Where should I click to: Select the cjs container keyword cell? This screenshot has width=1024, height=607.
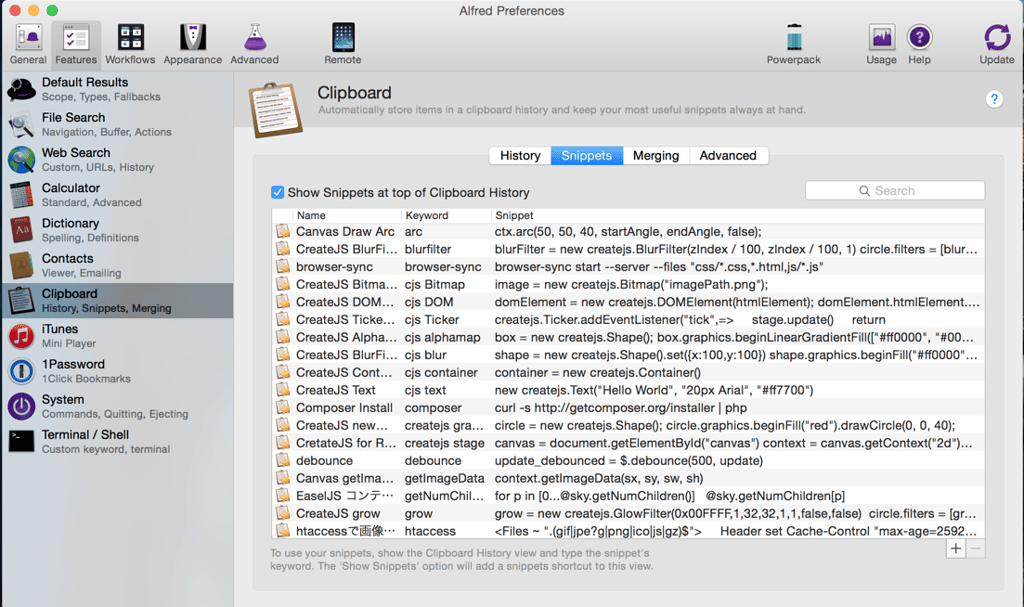(x=441, y=372)
